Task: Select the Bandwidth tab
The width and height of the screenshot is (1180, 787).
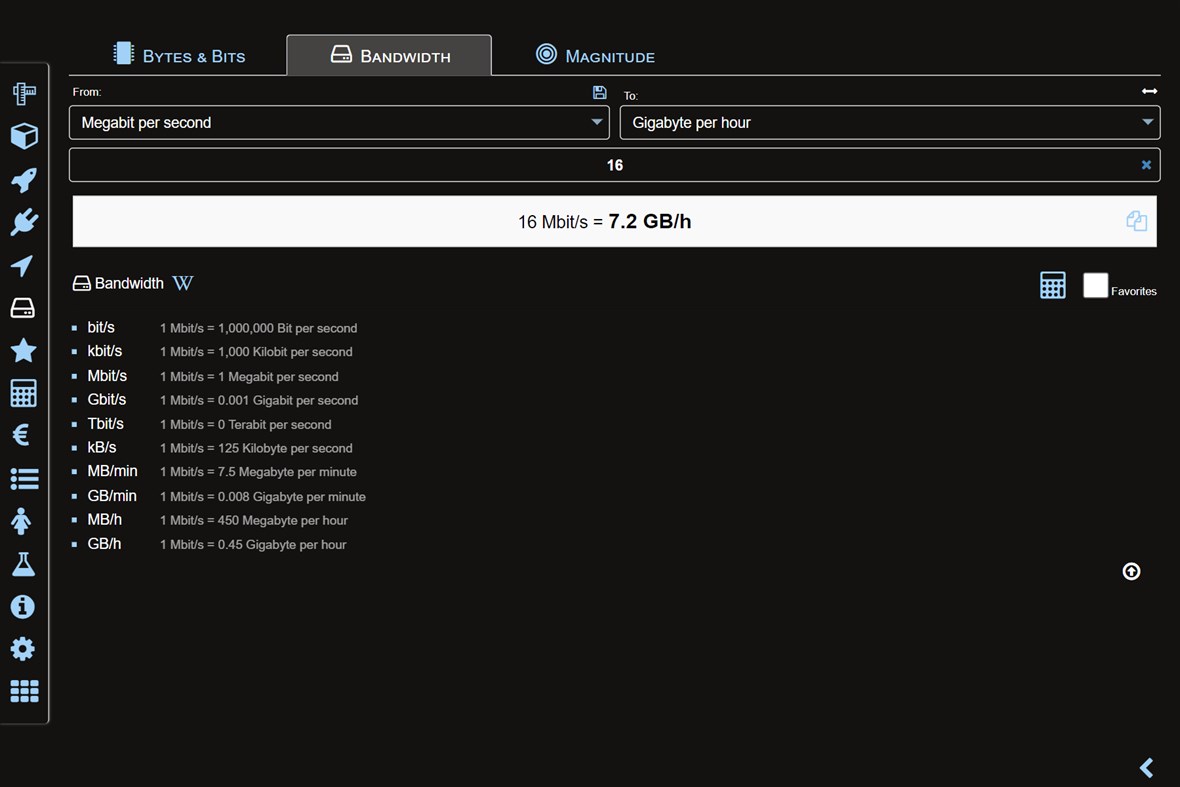Action: 389,56
